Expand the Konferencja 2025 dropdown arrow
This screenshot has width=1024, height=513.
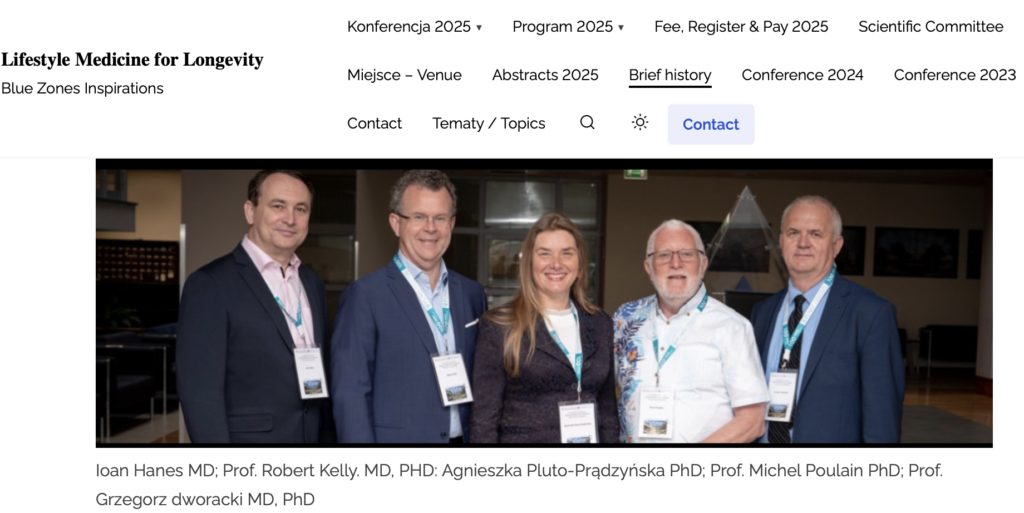click(x=479, y=27)
